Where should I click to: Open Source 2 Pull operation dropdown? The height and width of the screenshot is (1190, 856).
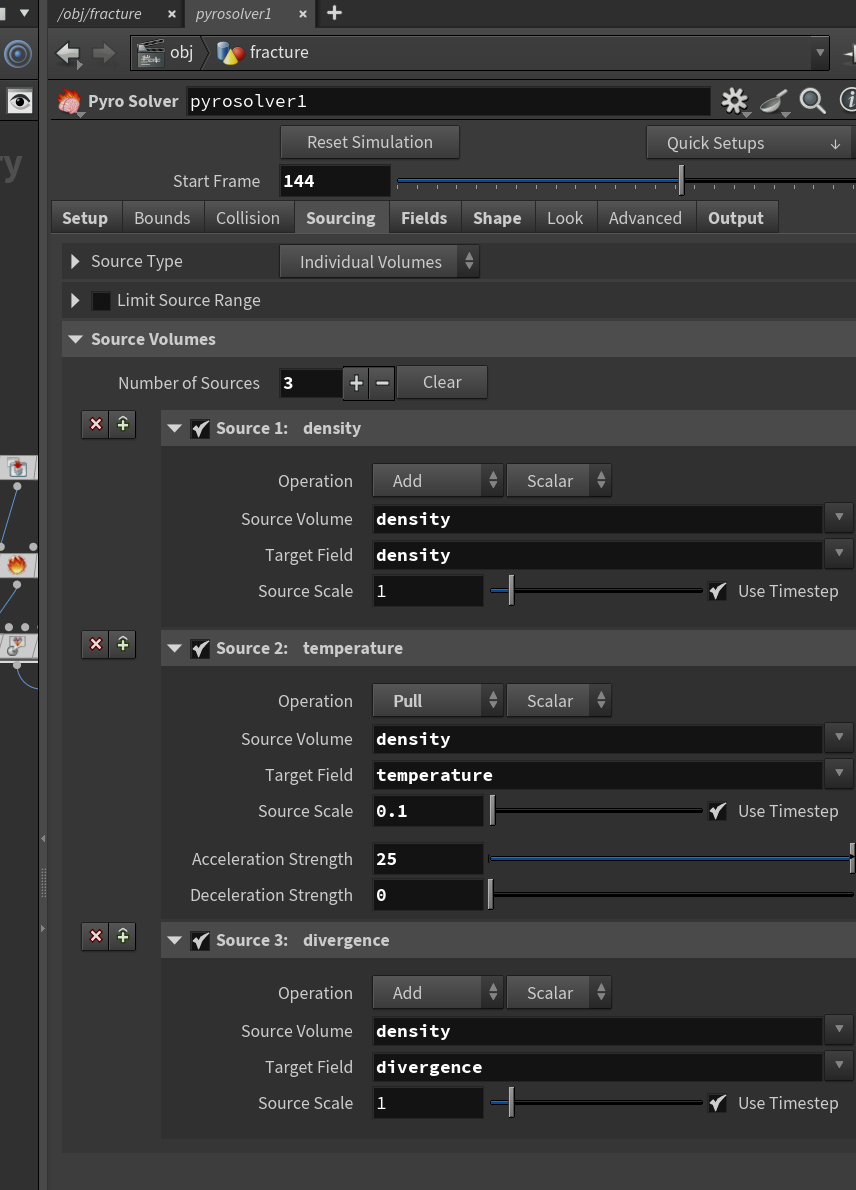click(437, 700)
